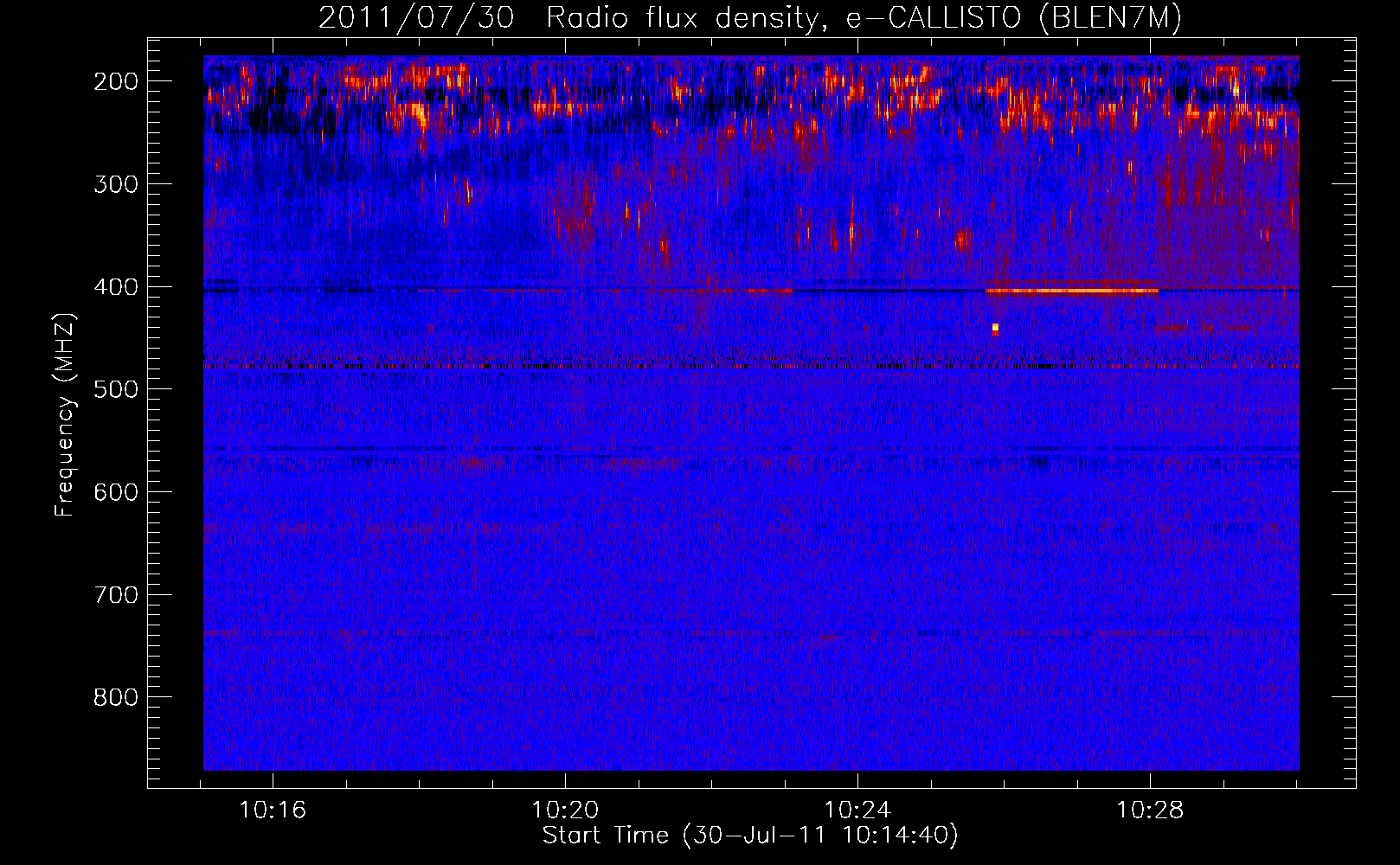Image resolution: width=1400 pixels, height=865 pixels.
Task: Click the 400 frequency tick label
Action: [115, 286]
